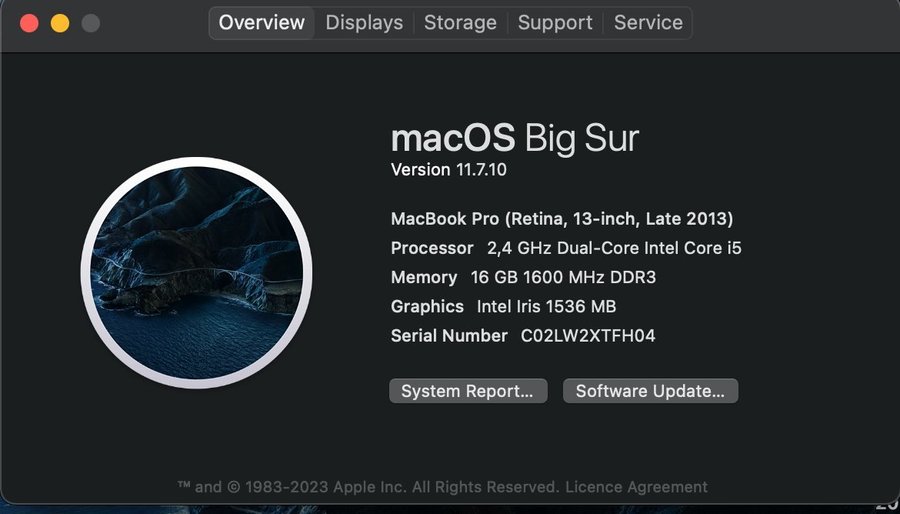The width and height of the screenshot is (900, 514).
Task: Click the serial number C02LW2XTFH04
Action: click(587, 336)
